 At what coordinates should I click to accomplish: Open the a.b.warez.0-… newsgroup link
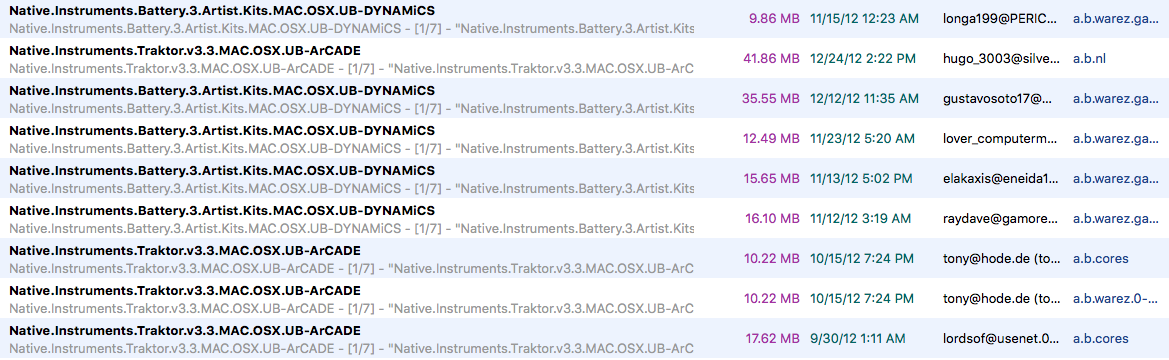point(1115,298)
